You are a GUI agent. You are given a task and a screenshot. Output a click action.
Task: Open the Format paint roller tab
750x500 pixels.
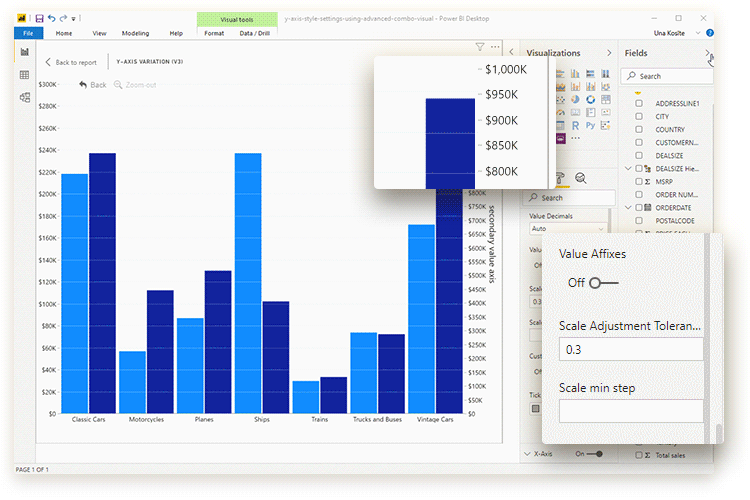tap(560, 178)
